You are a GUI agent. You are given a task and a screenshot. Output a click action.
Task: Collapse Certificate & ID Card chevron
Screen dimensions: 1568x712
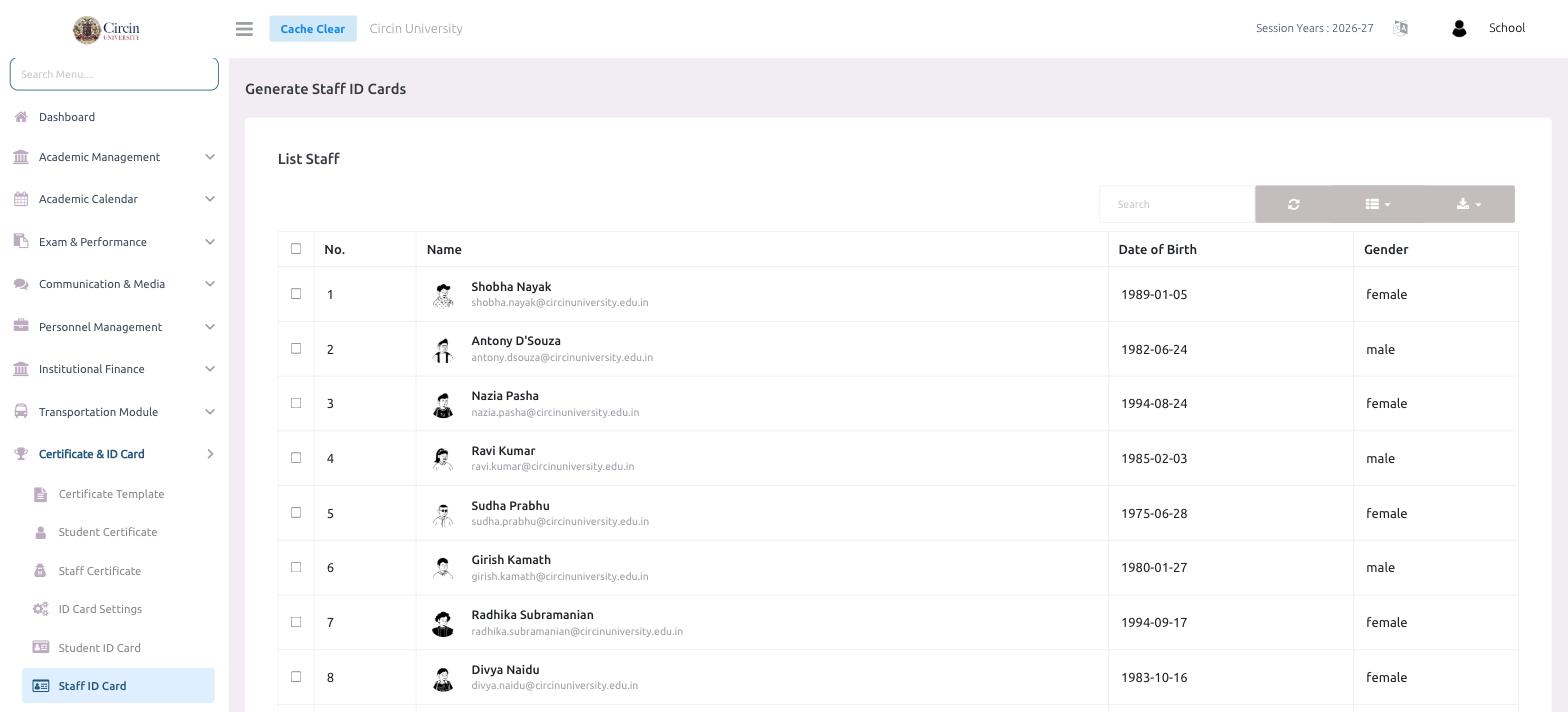pyautogui.click(x=210, y=454)
